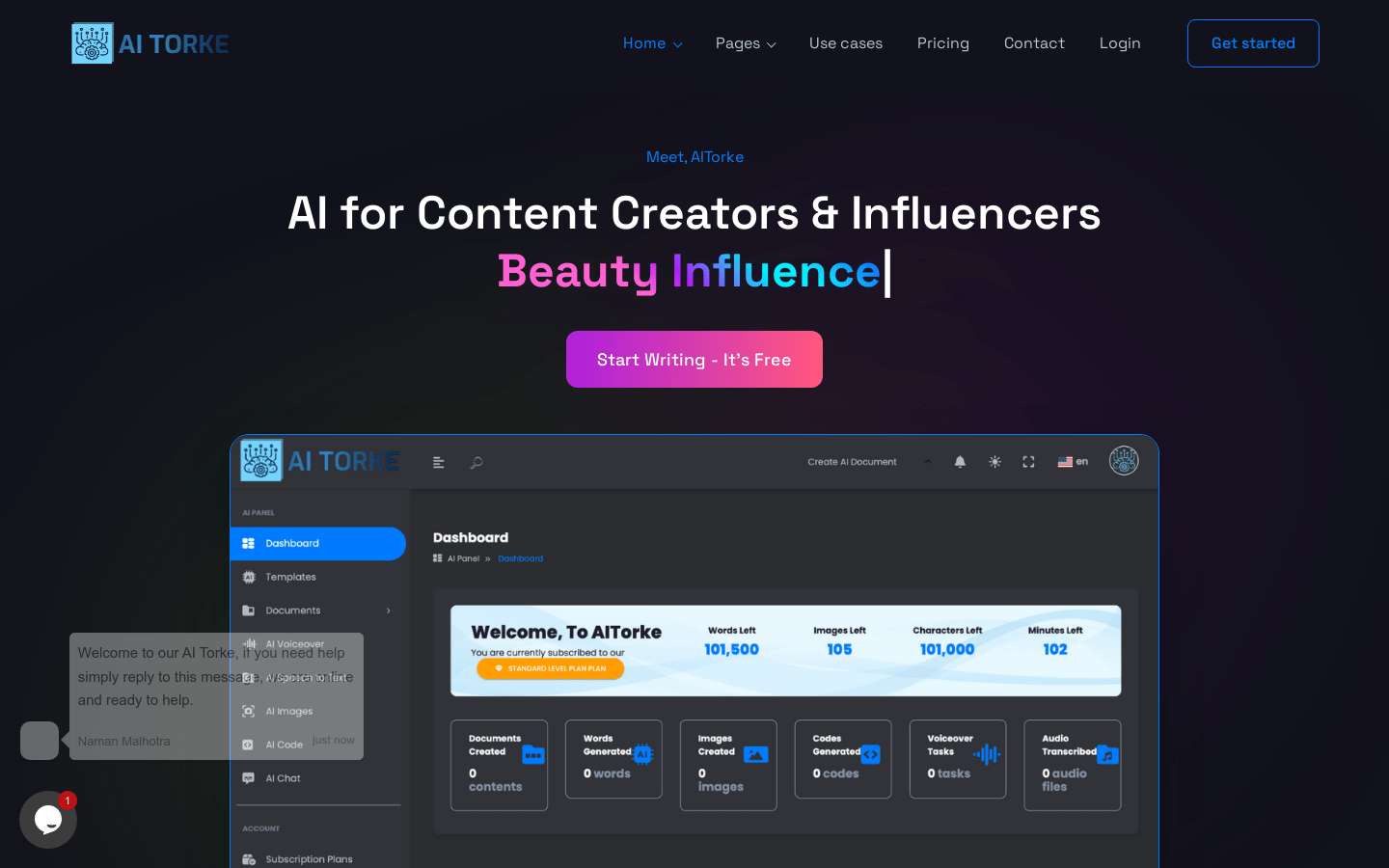This screenshot has width=1389, height=868.
Task: Click the Characters Left value 101,000
Action: [947, 650]
